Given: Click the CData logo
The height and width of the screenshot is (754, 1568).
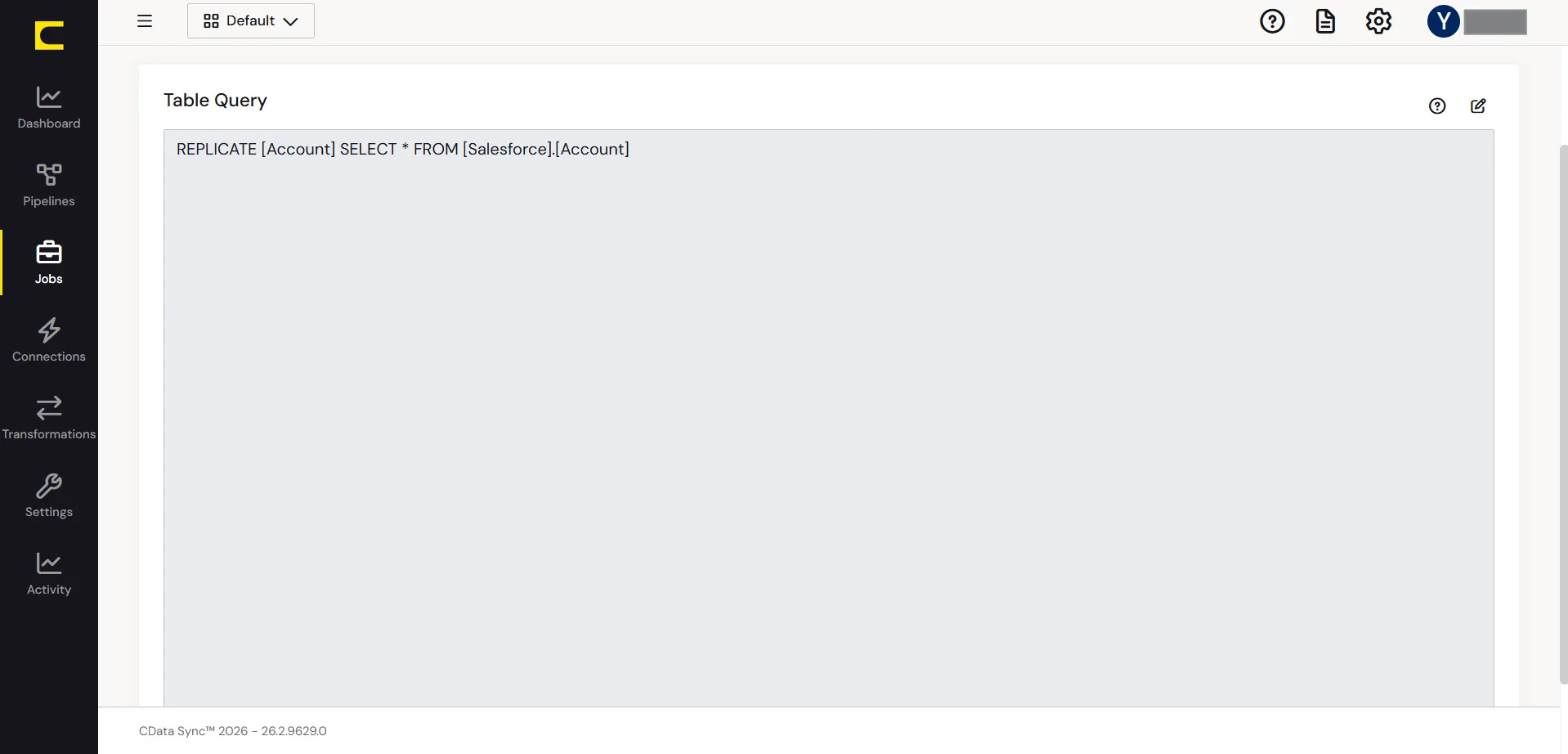Looking at the screenshot, I should tap(49, 36).
